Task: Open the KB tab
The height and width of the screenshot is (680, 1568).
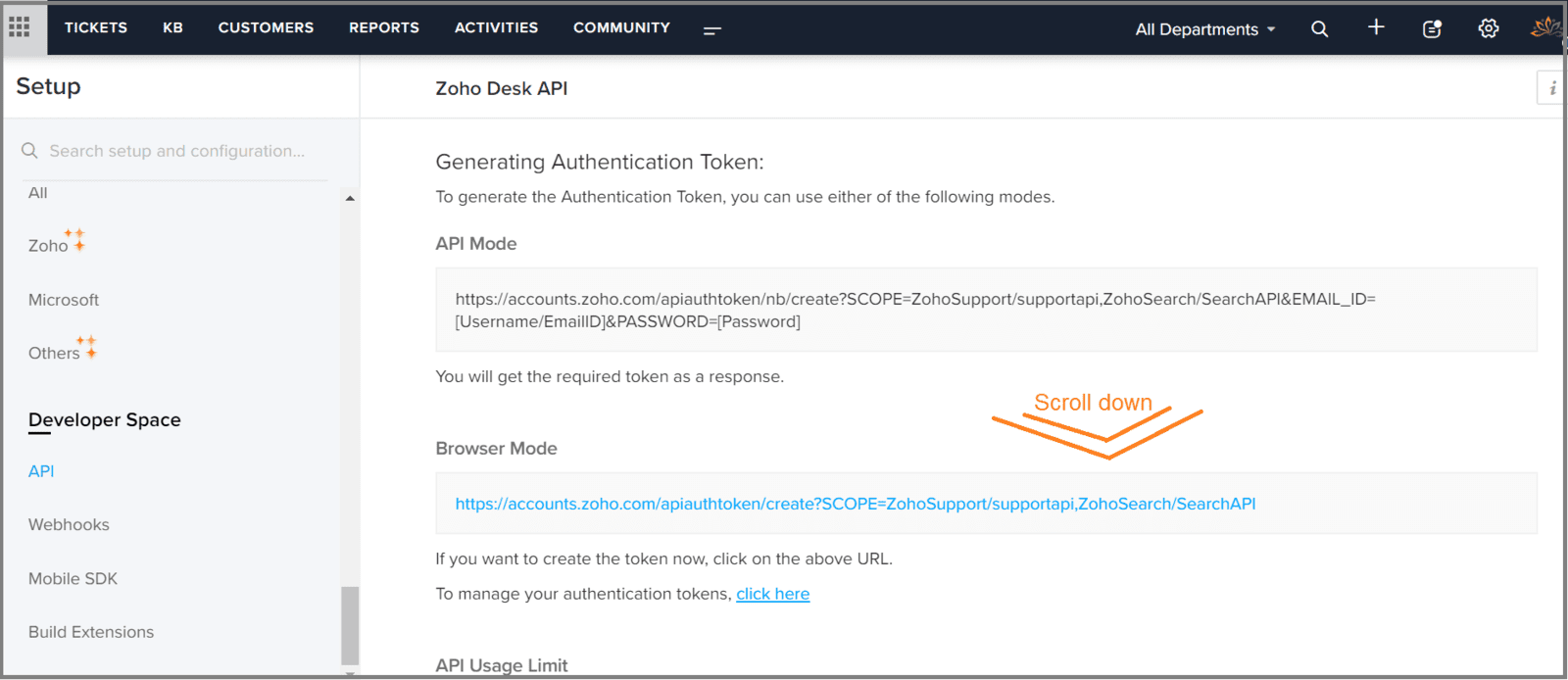Action: [173, 27]
